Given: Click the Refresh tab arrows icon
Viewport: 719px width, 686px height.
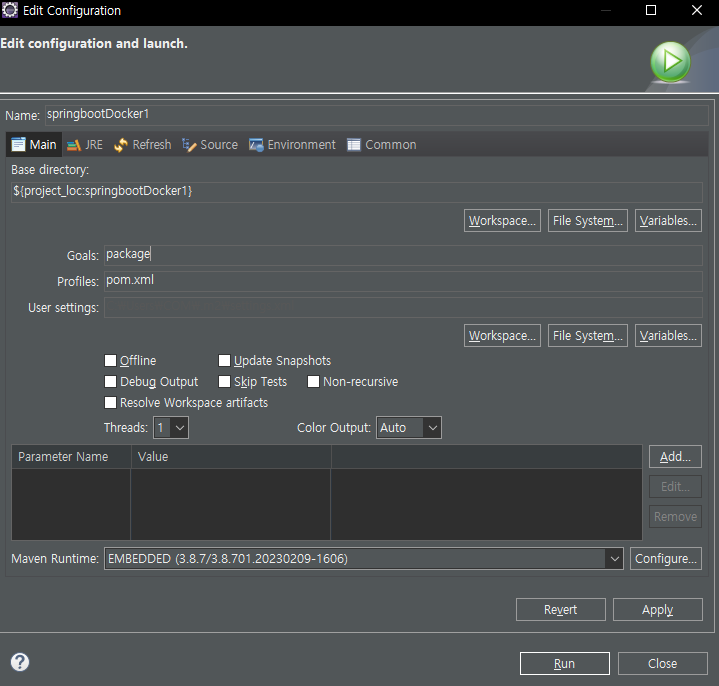Looking at the screenshot, I should [121, 145].
